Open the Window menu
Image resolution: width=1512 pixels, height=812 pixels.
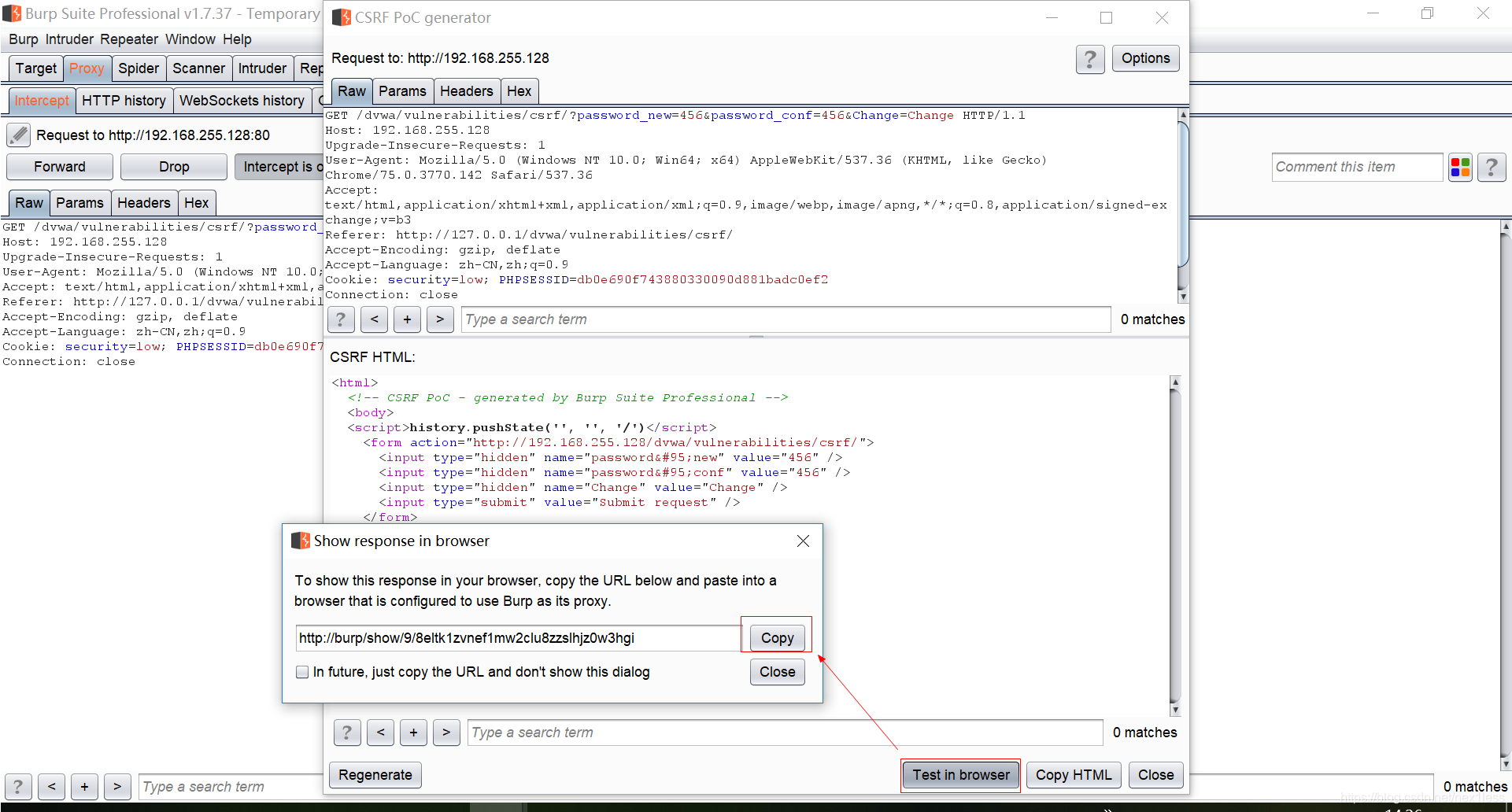point(190,39)
